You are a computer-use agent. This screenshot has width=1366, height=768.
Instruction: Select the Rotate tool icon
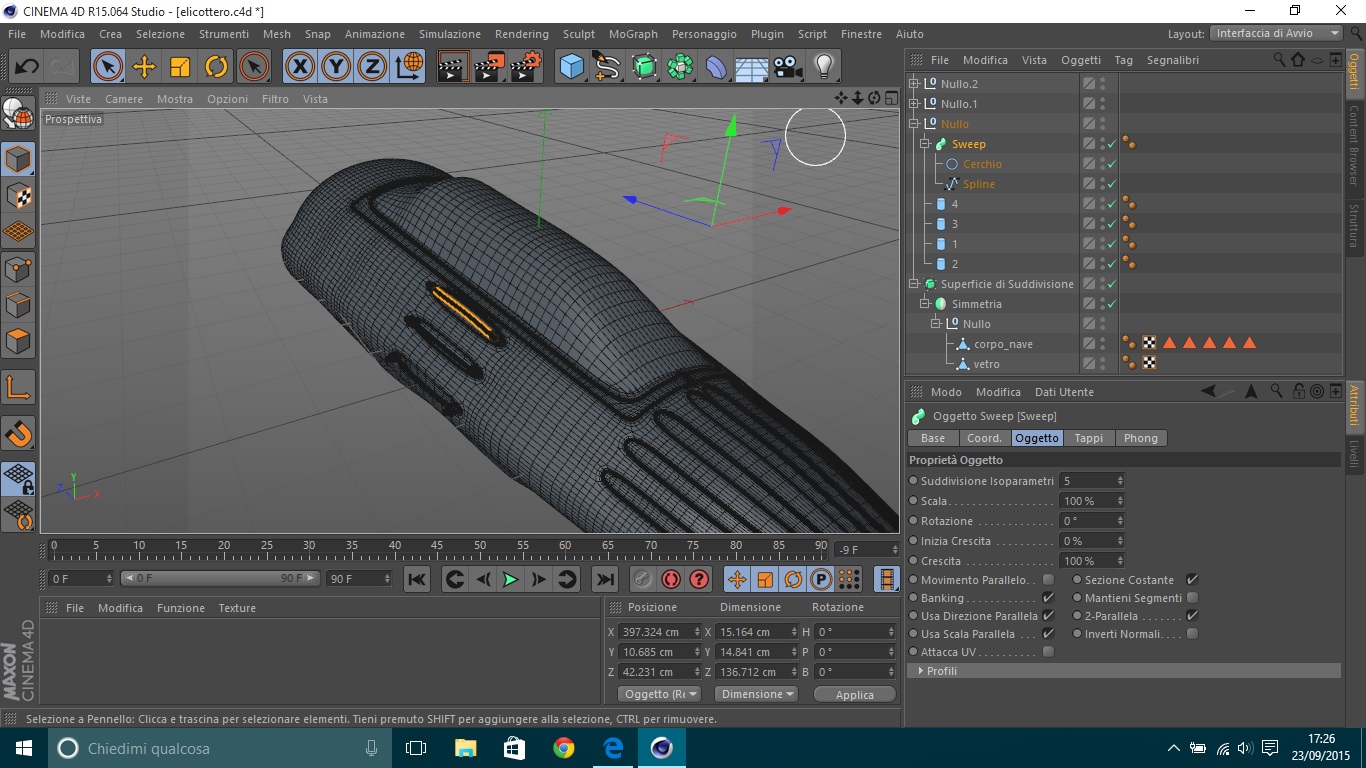(216, 67)
